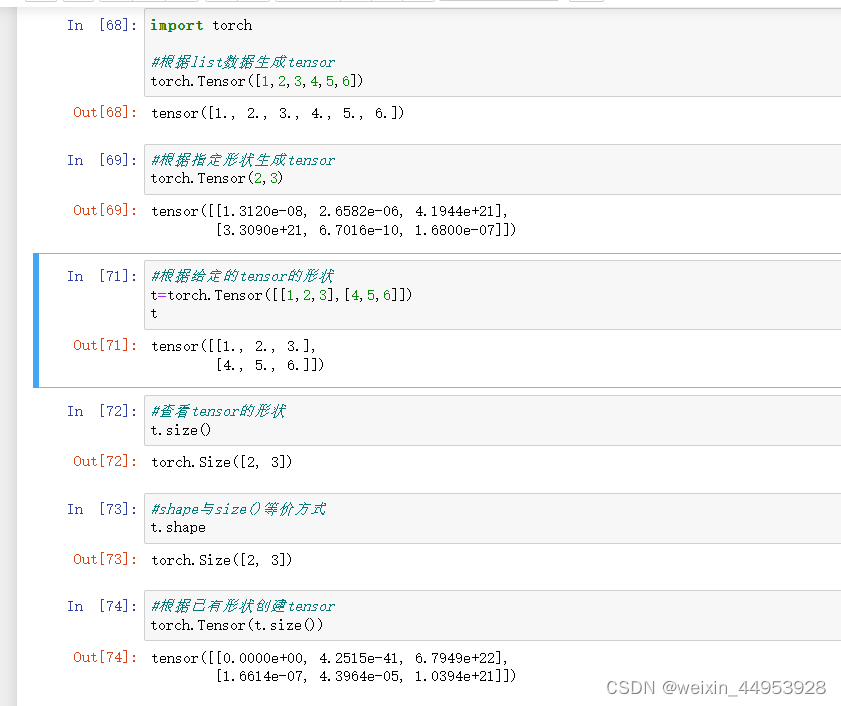
Task: Click the Out[72] label
Action: tap(105, 461)
